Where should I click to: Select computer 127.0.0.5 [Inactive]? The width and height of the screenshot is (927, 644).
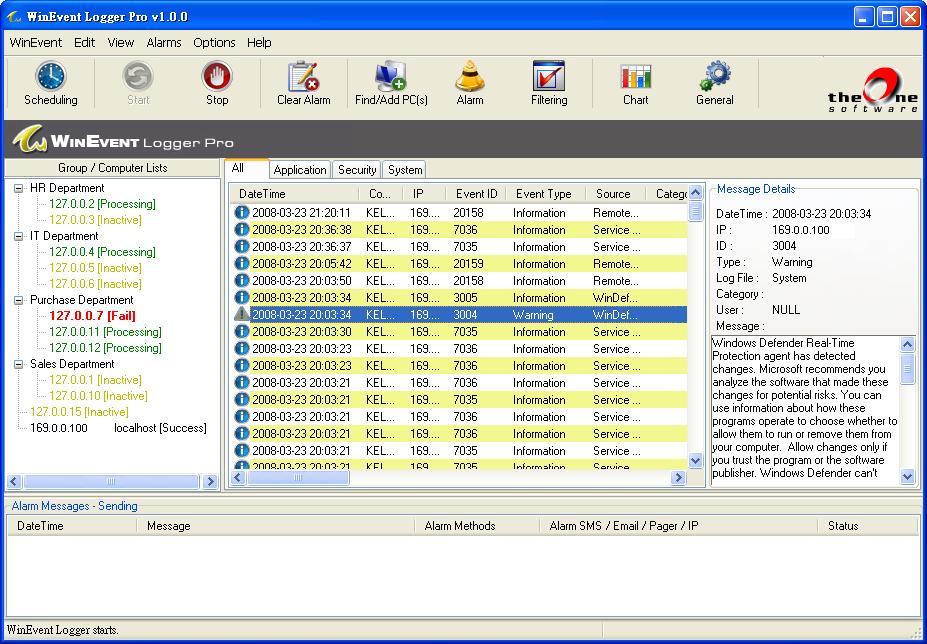pos(95,268)
